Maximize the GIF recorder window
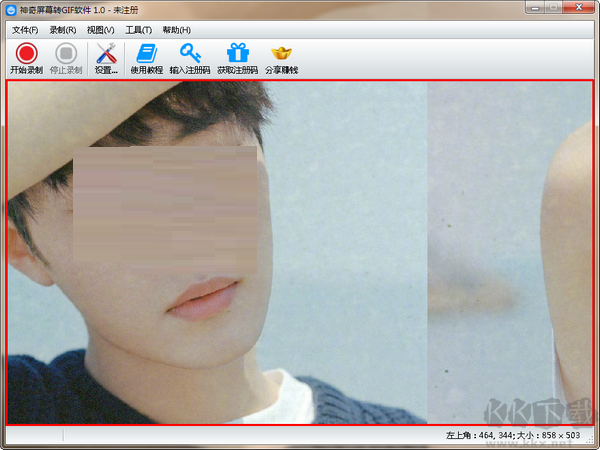The width and height of the screenshot is (600, 450). tap(551, 8)
